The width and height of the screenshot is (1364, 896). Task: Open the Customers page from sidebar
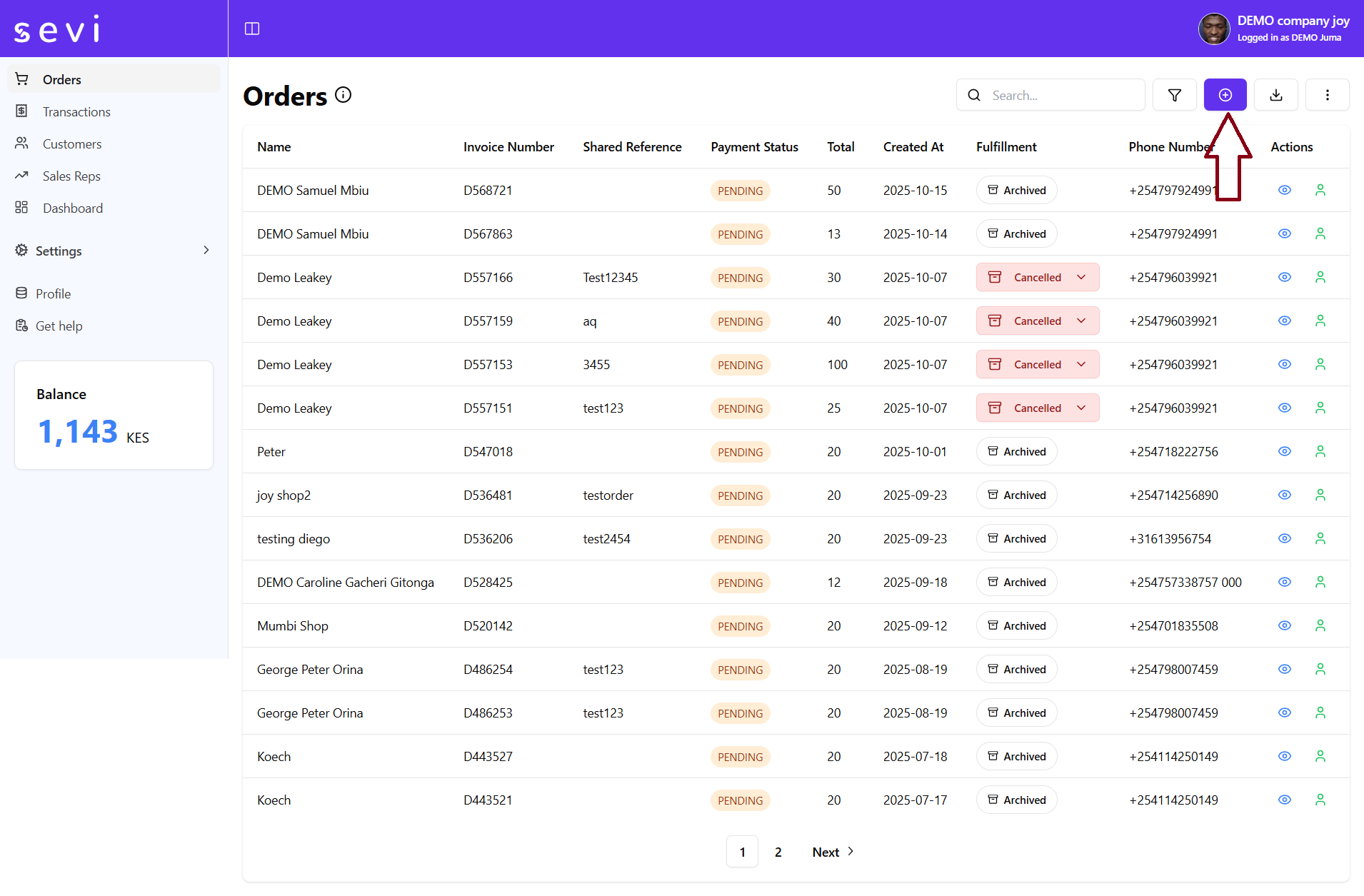(71, 144)
